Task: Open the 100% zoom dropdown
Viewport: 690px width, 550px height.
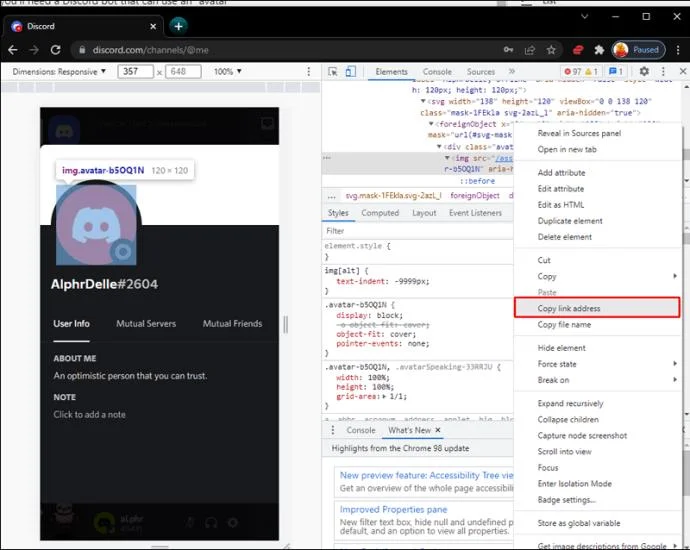Action: (228, 71)
